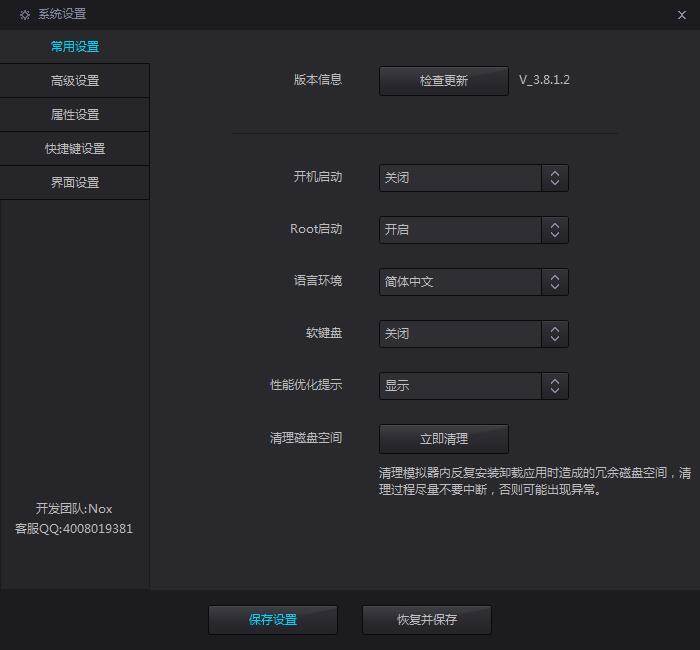Click the 保存设置 button

273,620
